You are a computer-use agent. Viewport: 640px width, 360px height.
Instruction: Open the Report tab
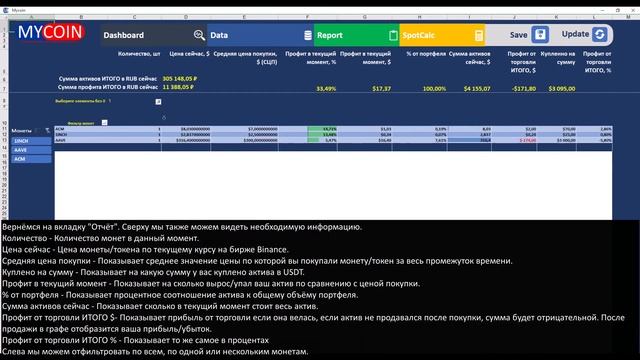tap(356, 35)
